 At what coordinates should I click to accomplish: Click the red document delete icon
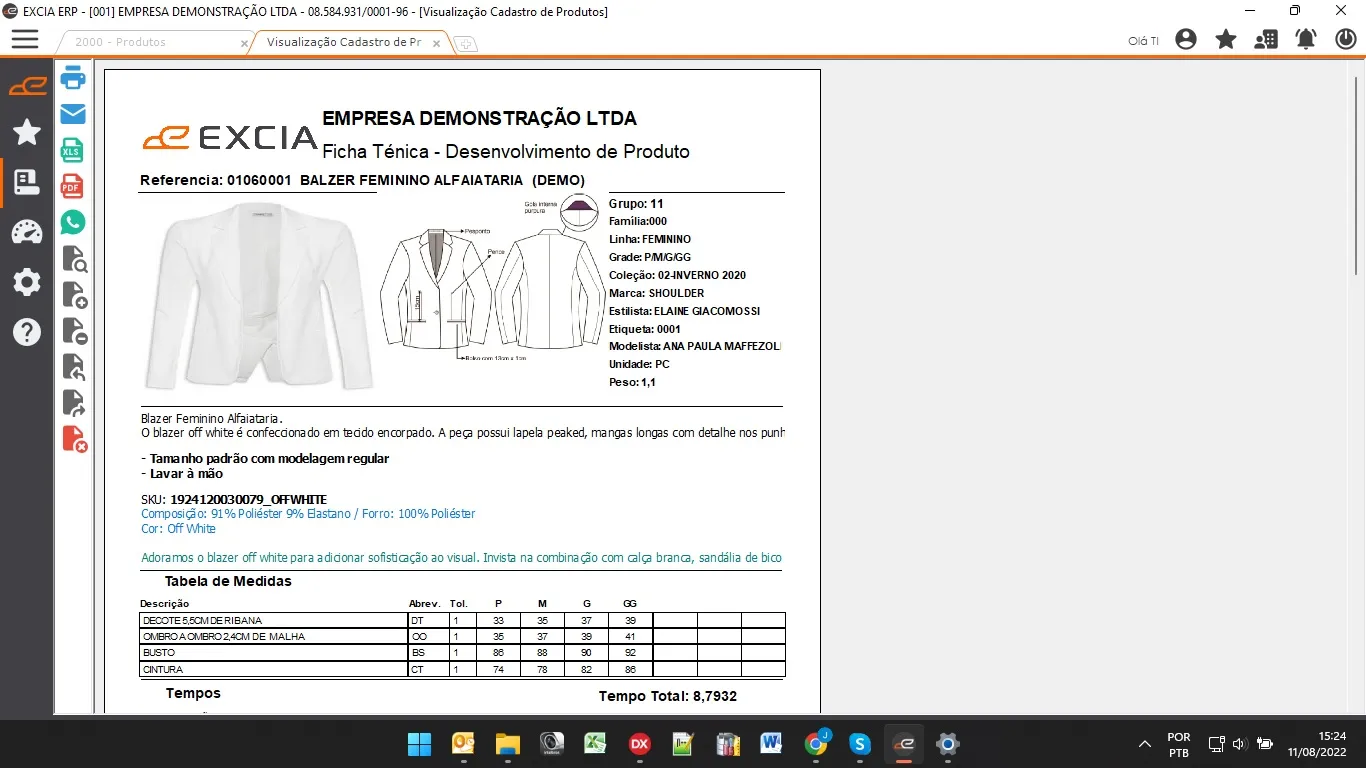[x=75, y=439]
